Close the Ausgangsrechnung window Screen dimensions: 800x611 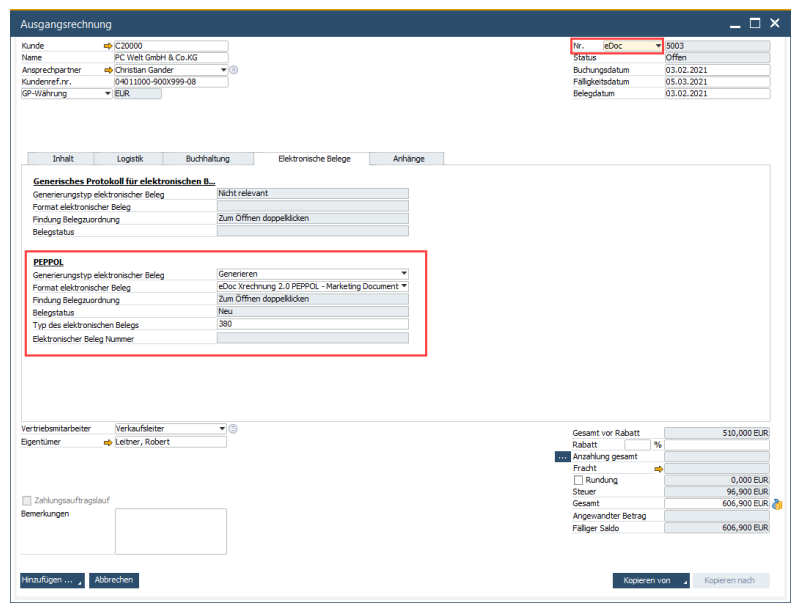[774, 23]
